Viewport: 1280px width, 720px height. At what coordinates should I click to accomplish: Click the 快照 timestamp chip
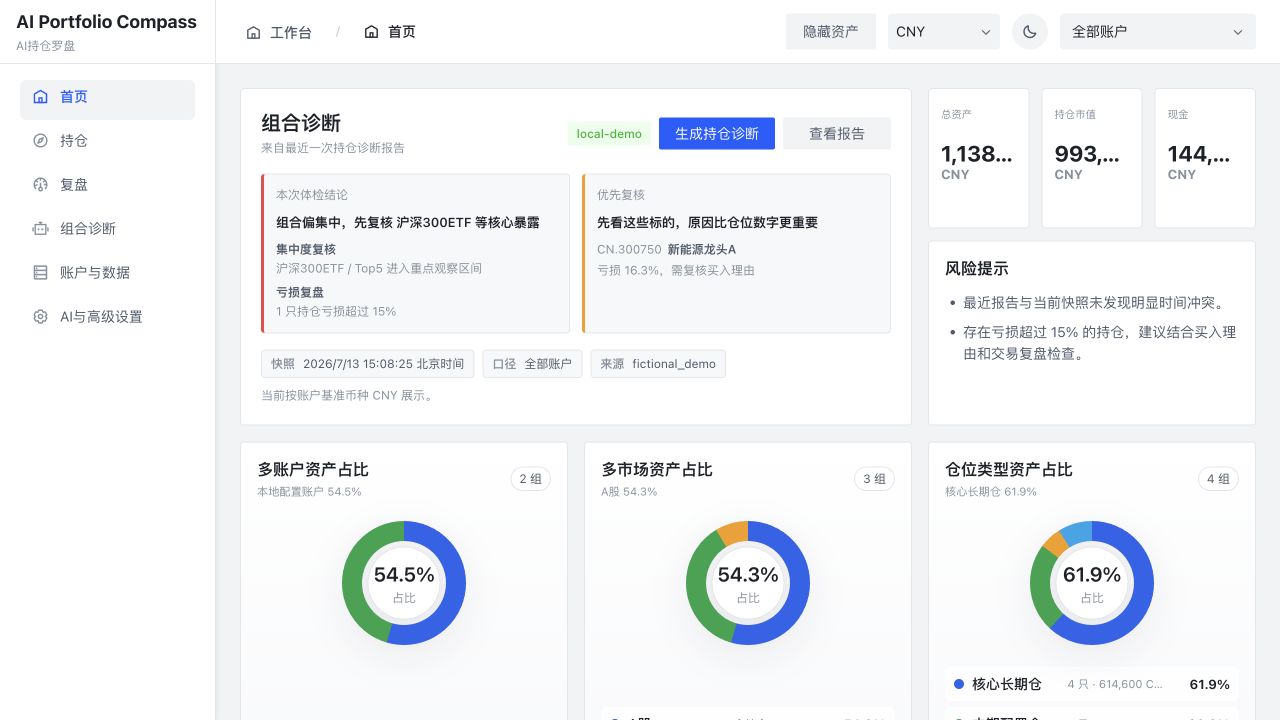pos(368,364)
